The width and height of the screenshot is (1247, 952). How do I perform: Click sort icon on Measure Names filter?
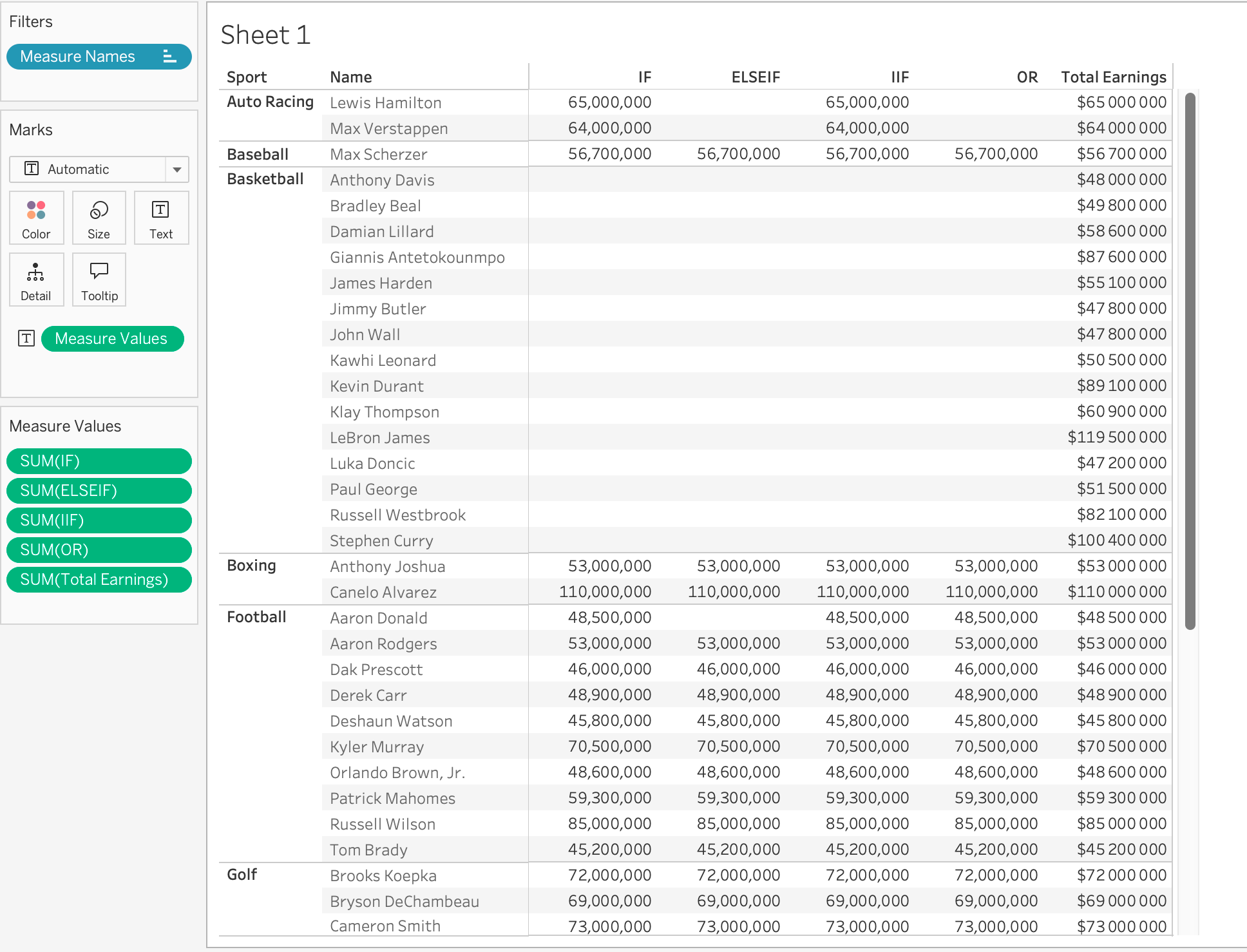point(169,57)
